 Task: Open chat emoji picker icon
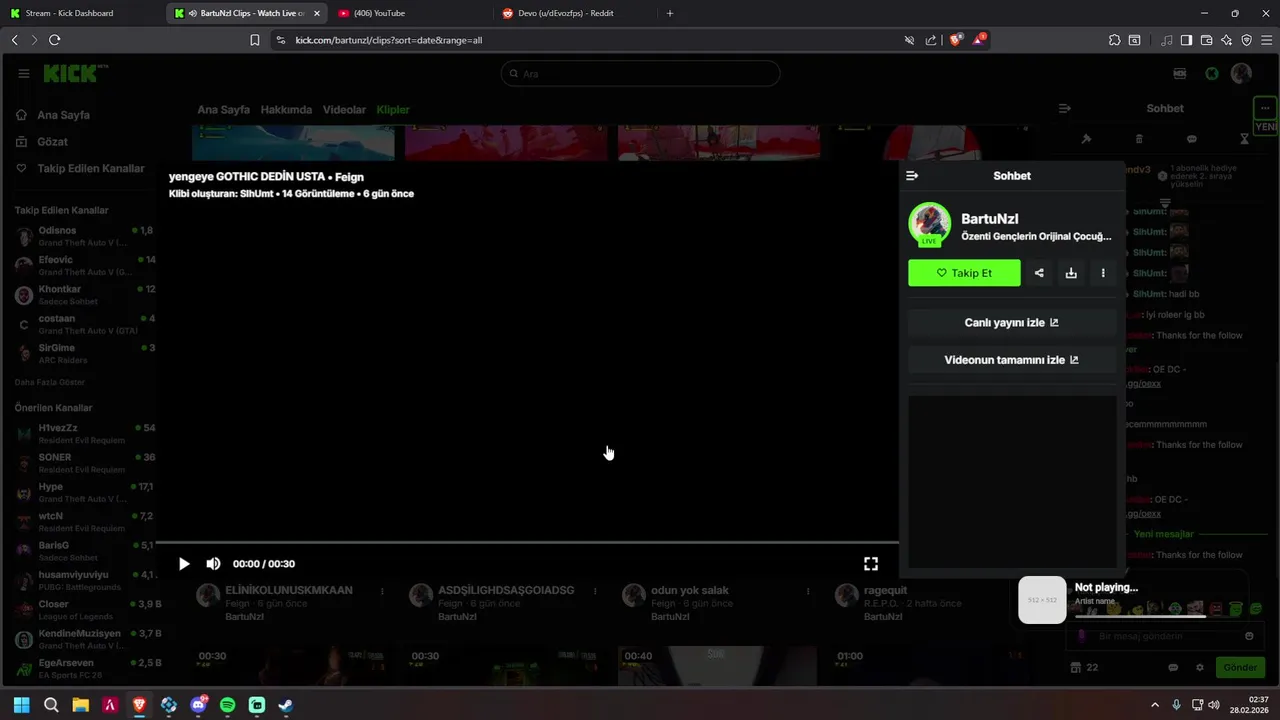coord(1249,636)
